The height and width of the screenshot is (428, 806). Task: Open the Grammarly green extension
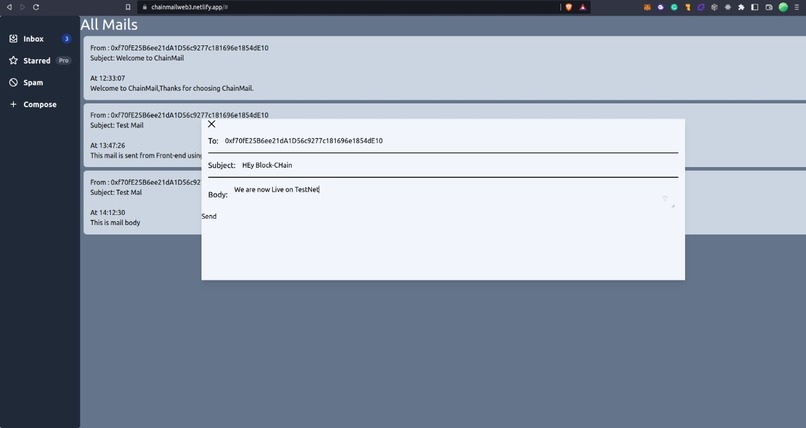click(674, 7)
